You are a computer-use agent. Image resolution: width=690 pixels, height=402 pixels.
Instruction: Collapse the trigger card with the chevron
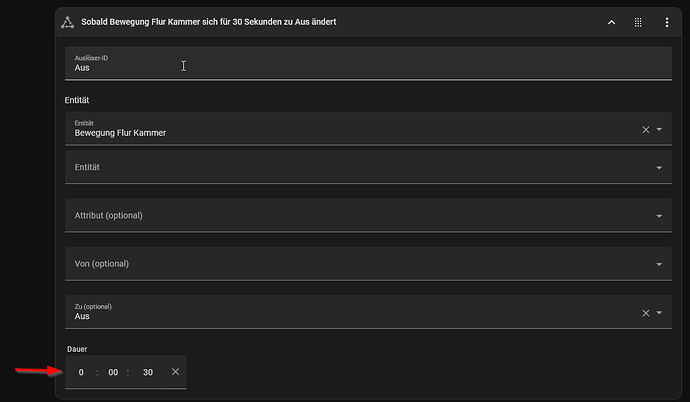tap(611, 22)
